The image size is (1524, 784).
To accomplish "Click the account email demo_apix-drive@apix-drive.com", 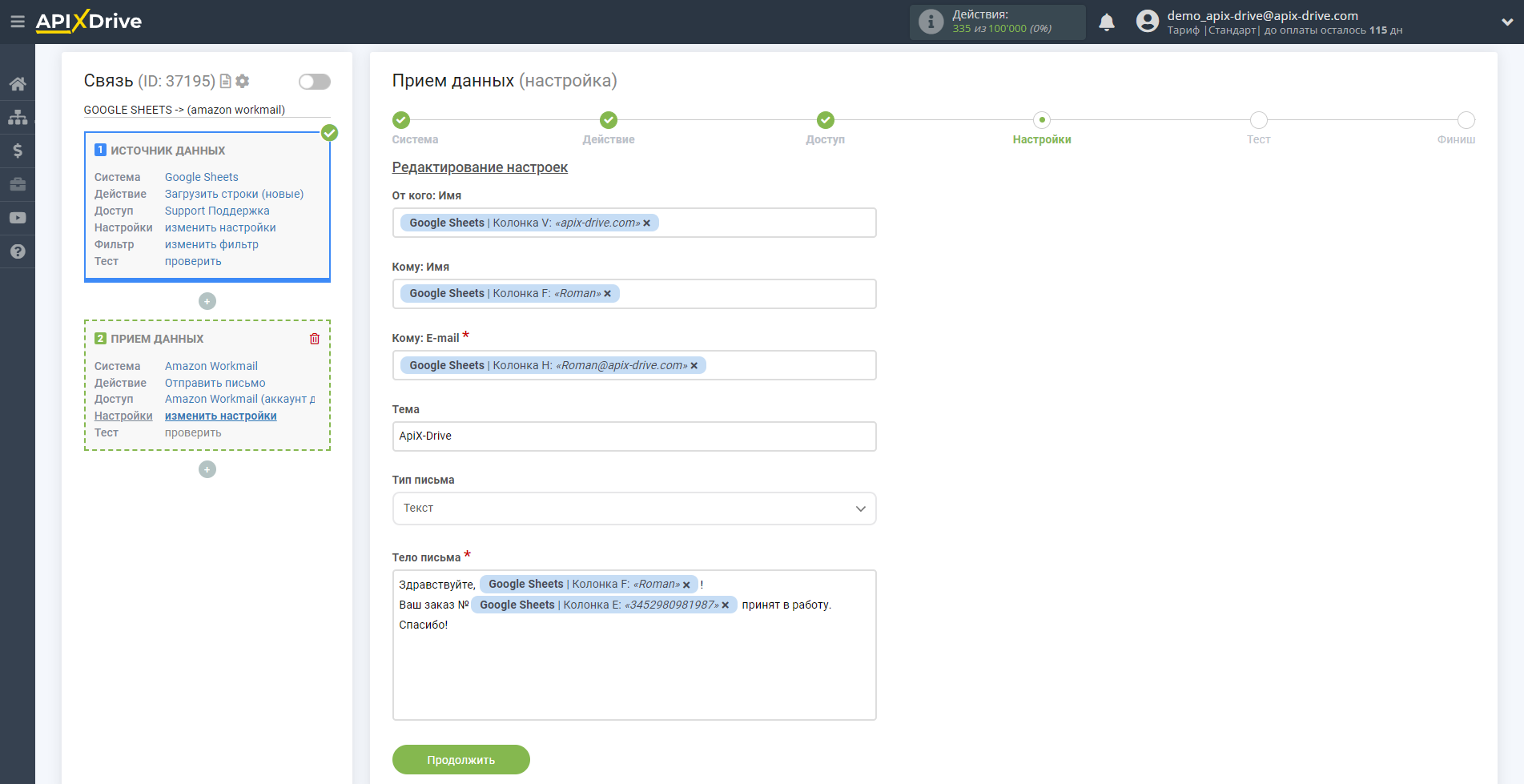I will click(x=1262, y=15).
